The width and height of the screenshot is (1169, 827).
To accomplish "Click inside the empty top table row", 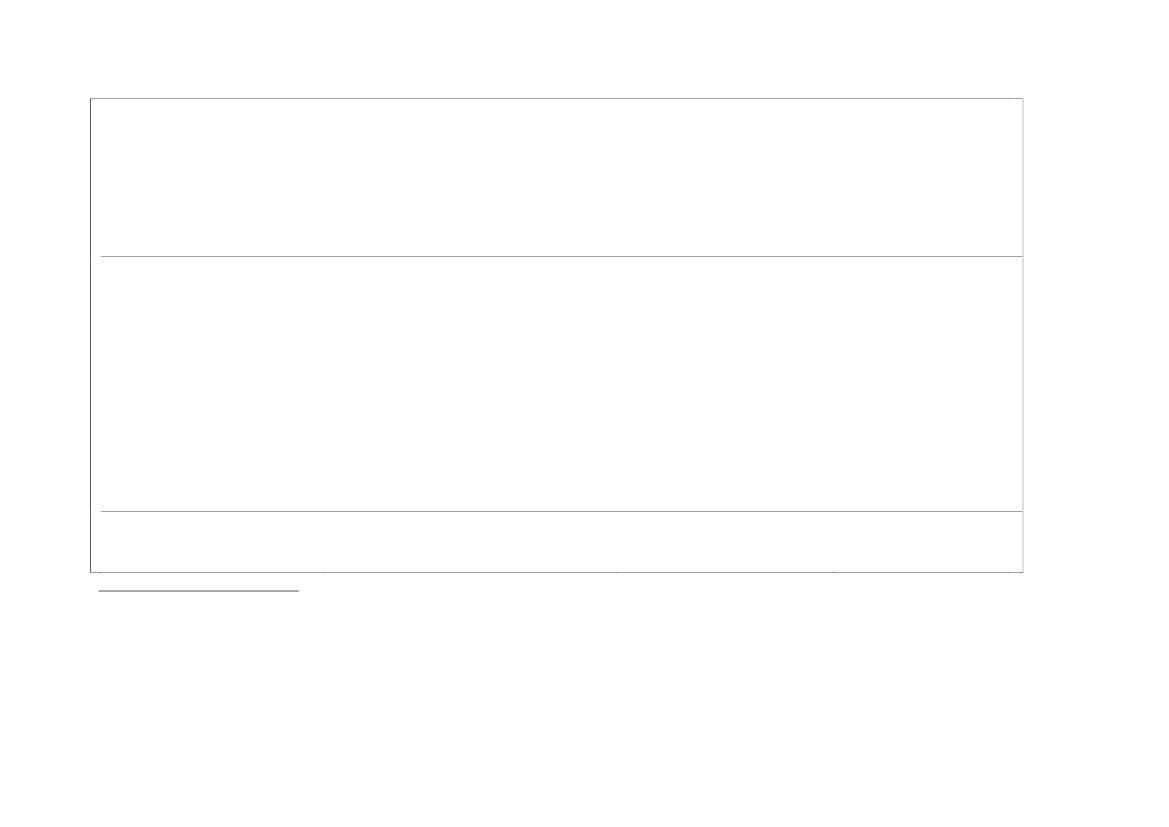I will [556, 177].
